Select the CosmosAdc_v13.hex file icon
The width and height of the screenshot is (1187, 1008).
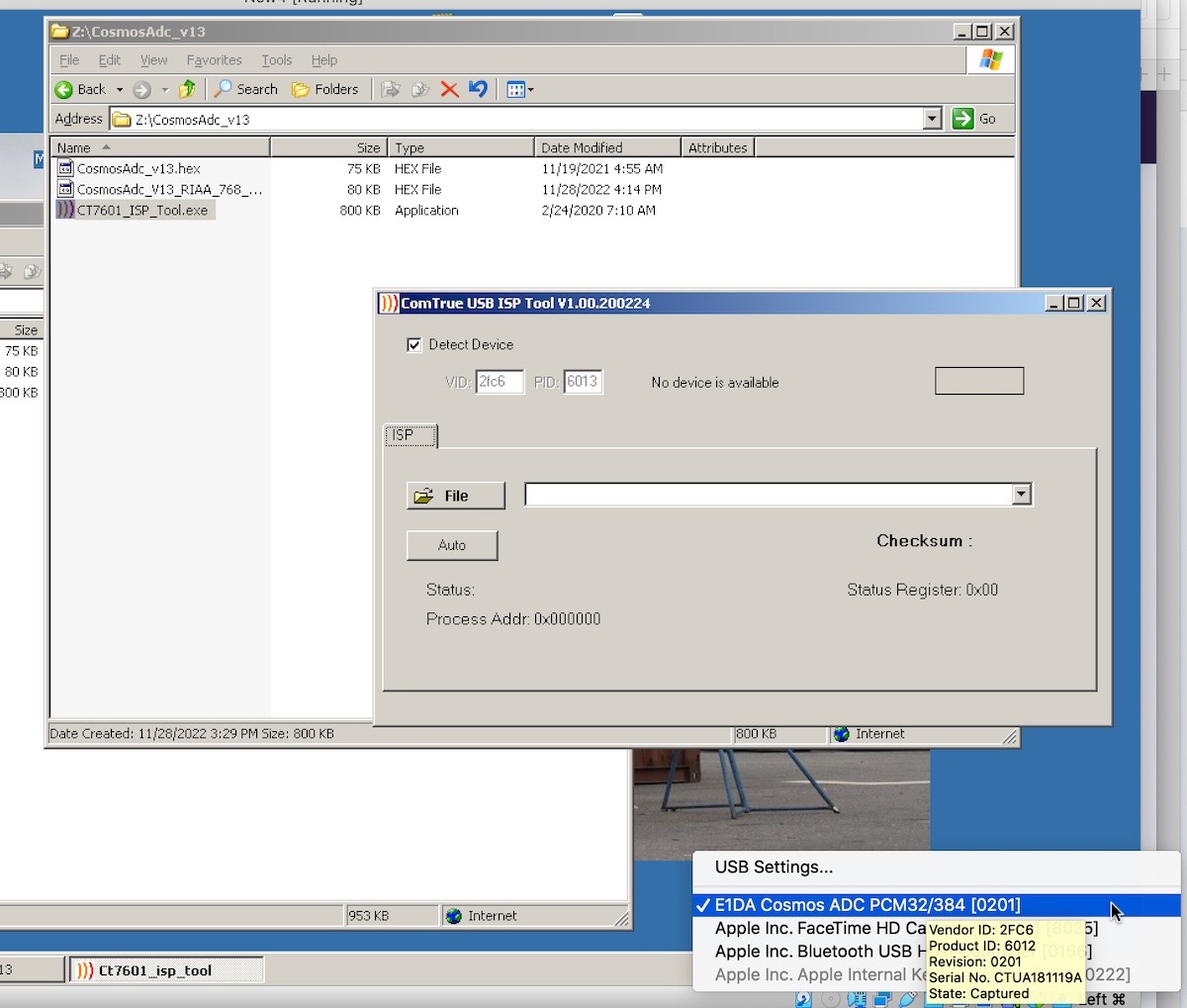[x=65, y=168]
